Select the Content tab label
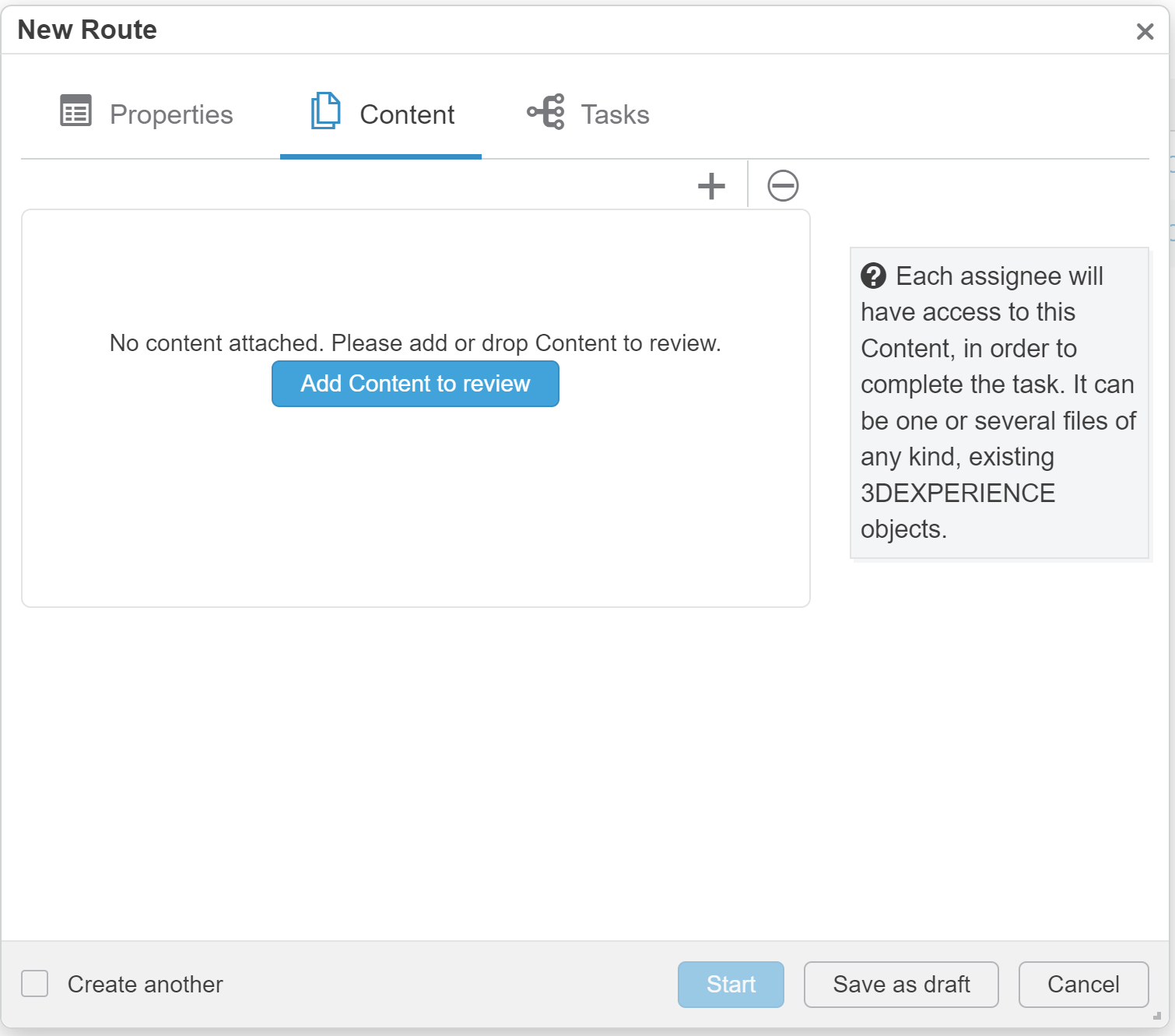 pos(407,114)
